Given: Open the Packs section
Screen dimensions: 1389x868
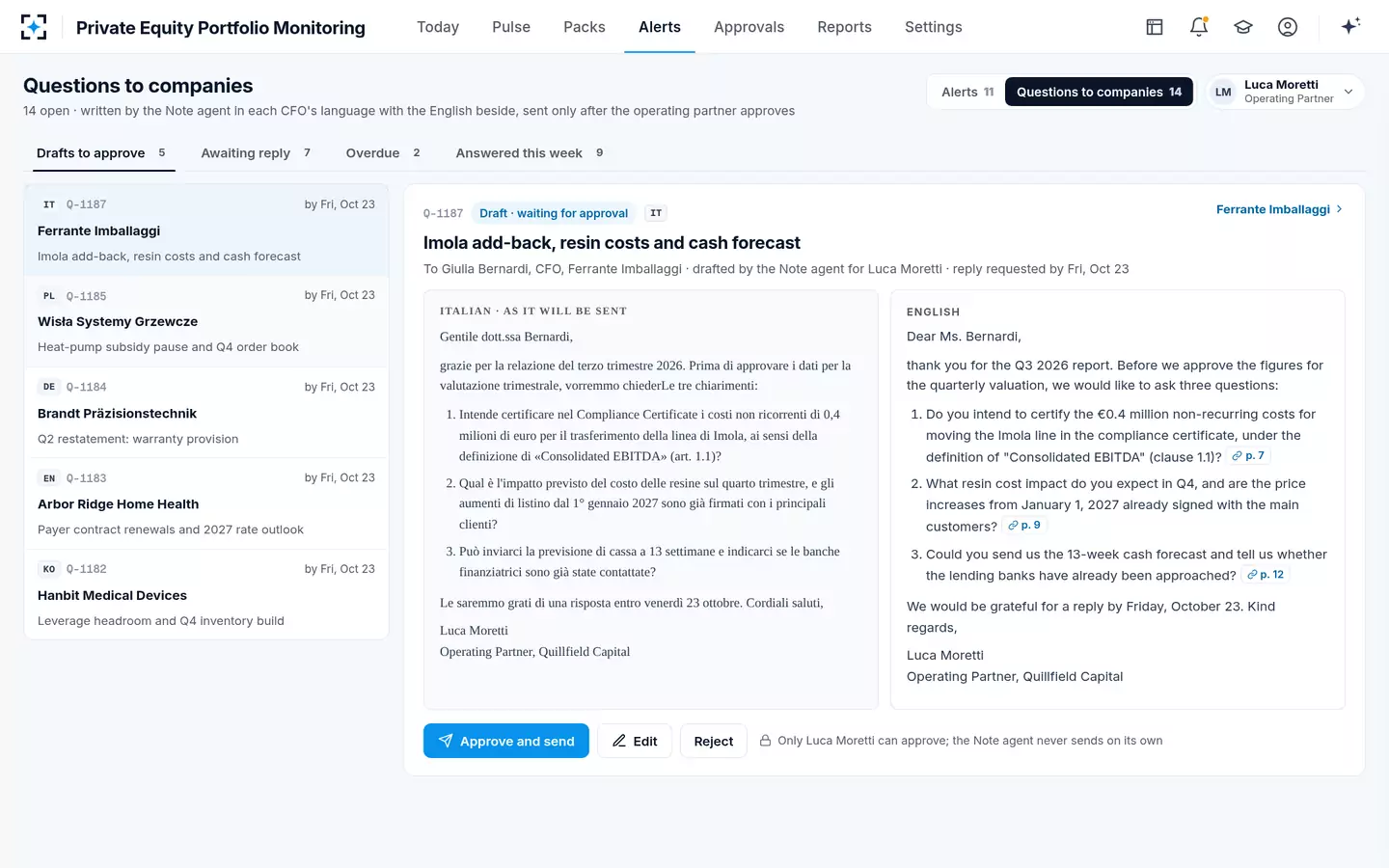Looking at the screenshot, I should point(585,27).
